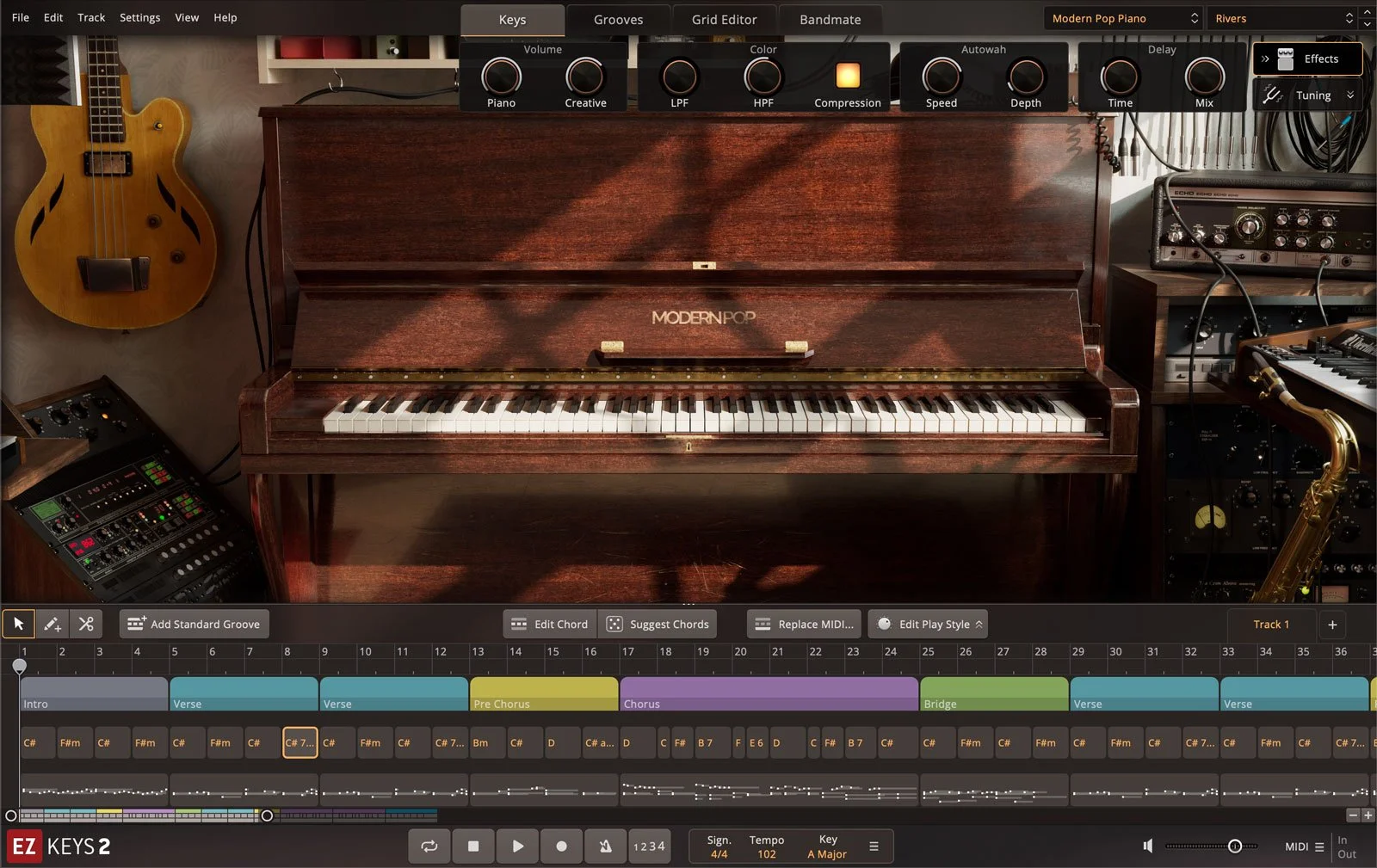The height and width of the screenshot is (868, 1377).
Task: Mute audio using the speaker icon
Action: [1147, 846]
